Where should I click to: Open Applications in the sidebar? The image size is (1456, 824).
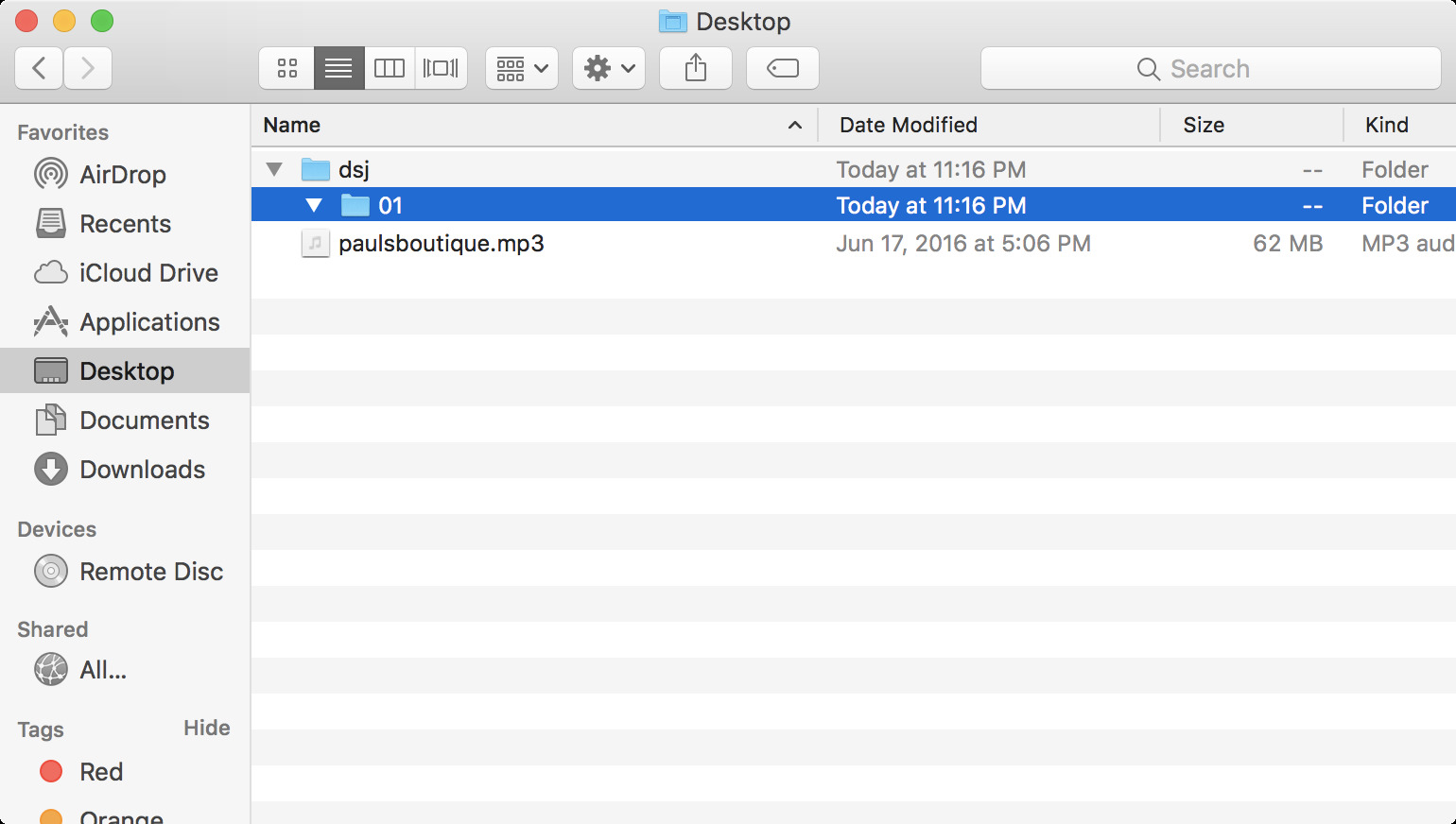[x=149, y=322]
